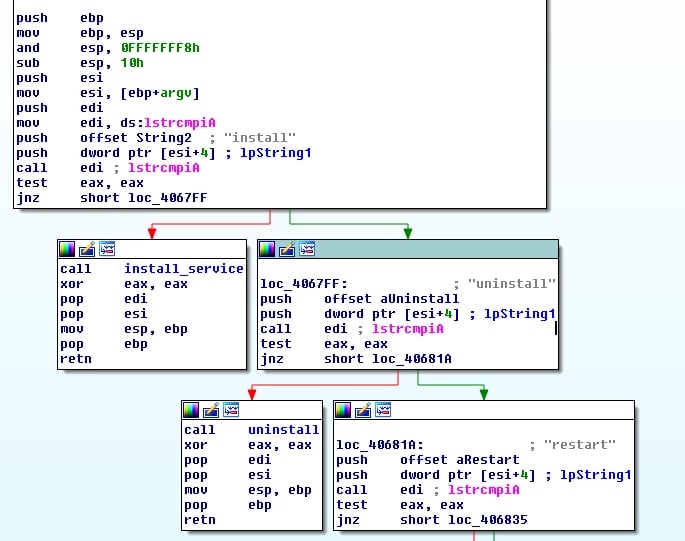
Task: Click the pencil icon on loc_40681A block
Action: (x=362, y=410)
